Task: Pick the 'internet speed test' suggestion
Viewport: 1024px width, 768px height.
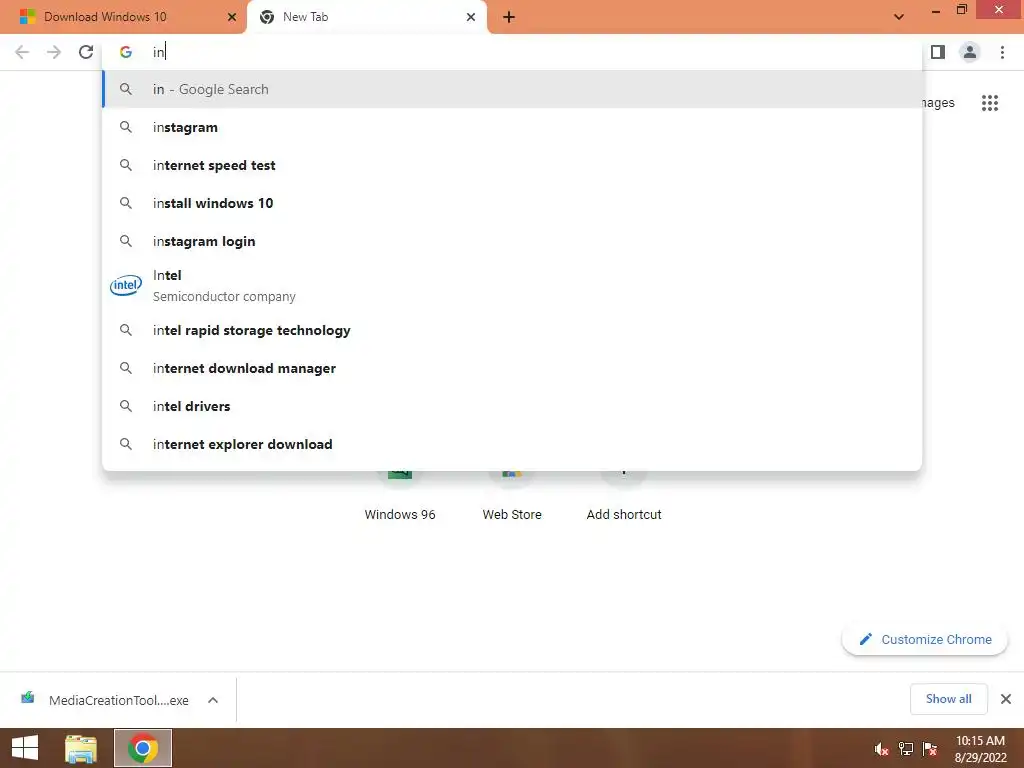Action: [x=512, y=165]
